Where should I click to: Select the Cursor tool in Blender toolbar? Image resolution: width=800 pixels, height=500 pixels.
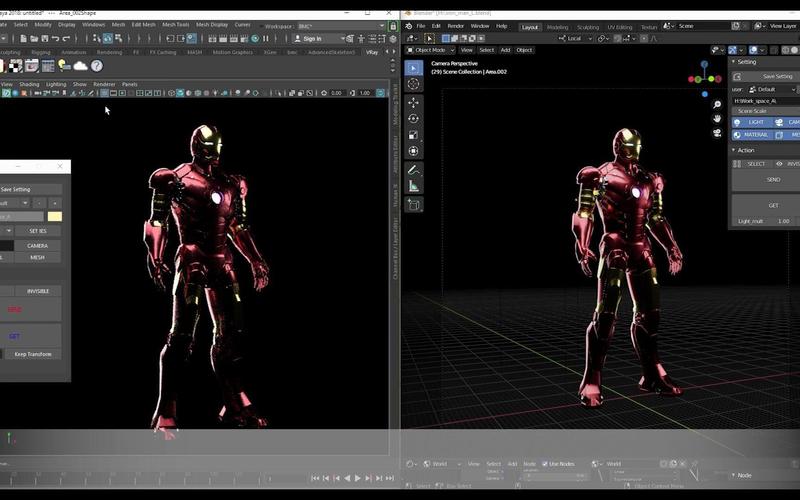414,85
